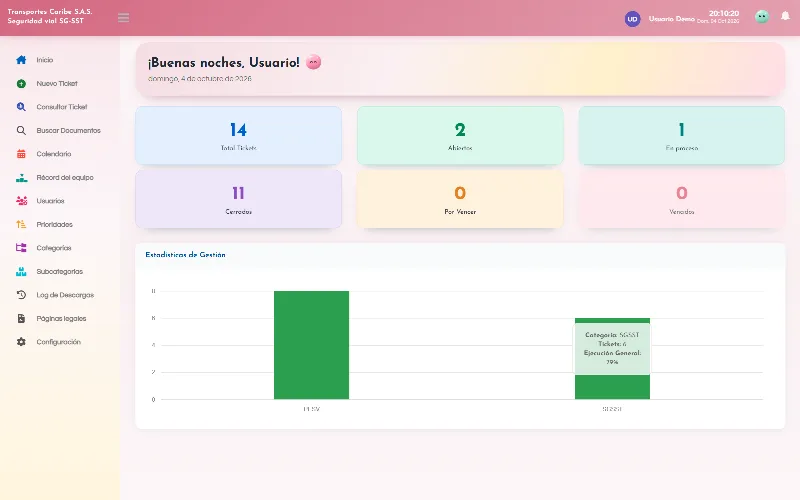Click the Récord del equipo podium icon

click(21, 178)
